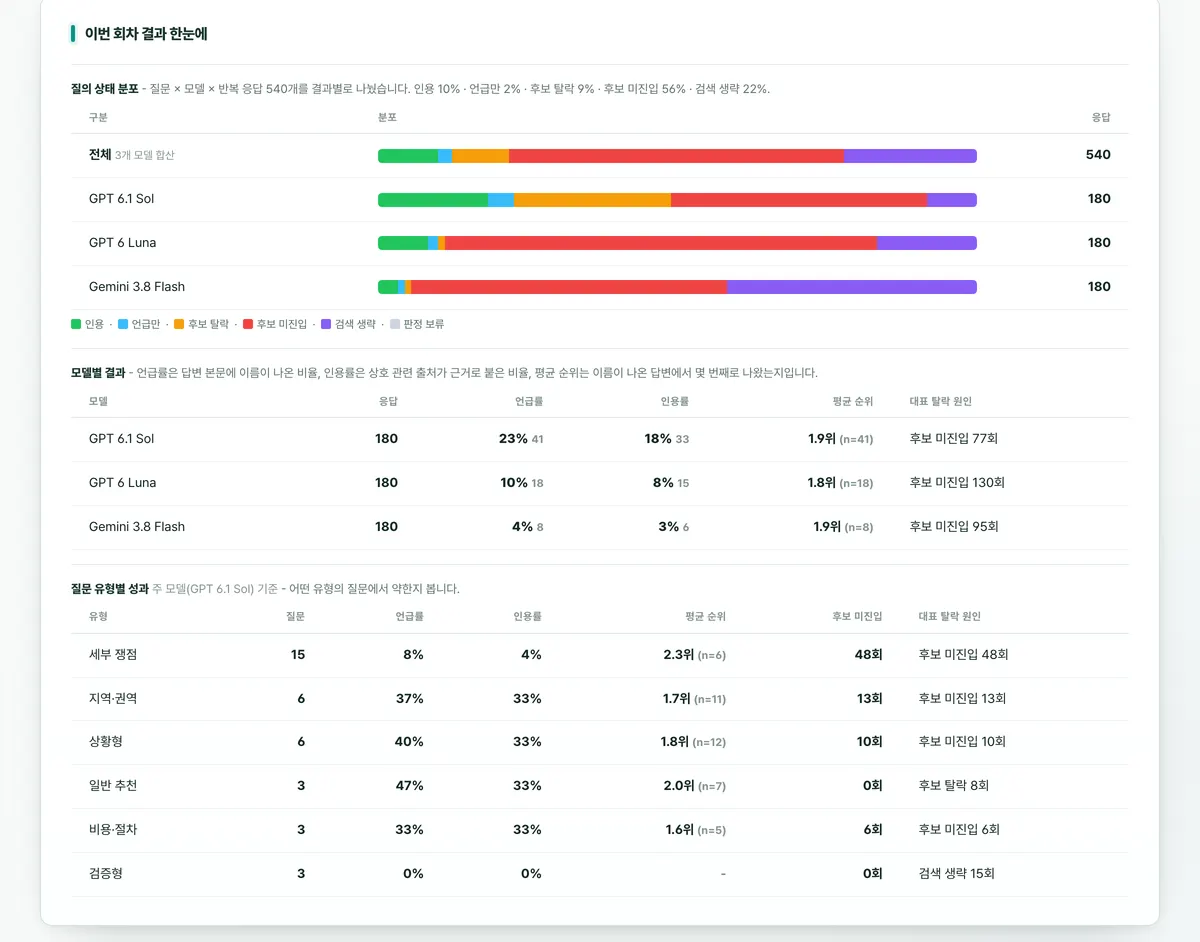Screen dimensions: 1200x942
Task: Click the '2.3위 (n=6)' average rank
Action: pos(694,655)
